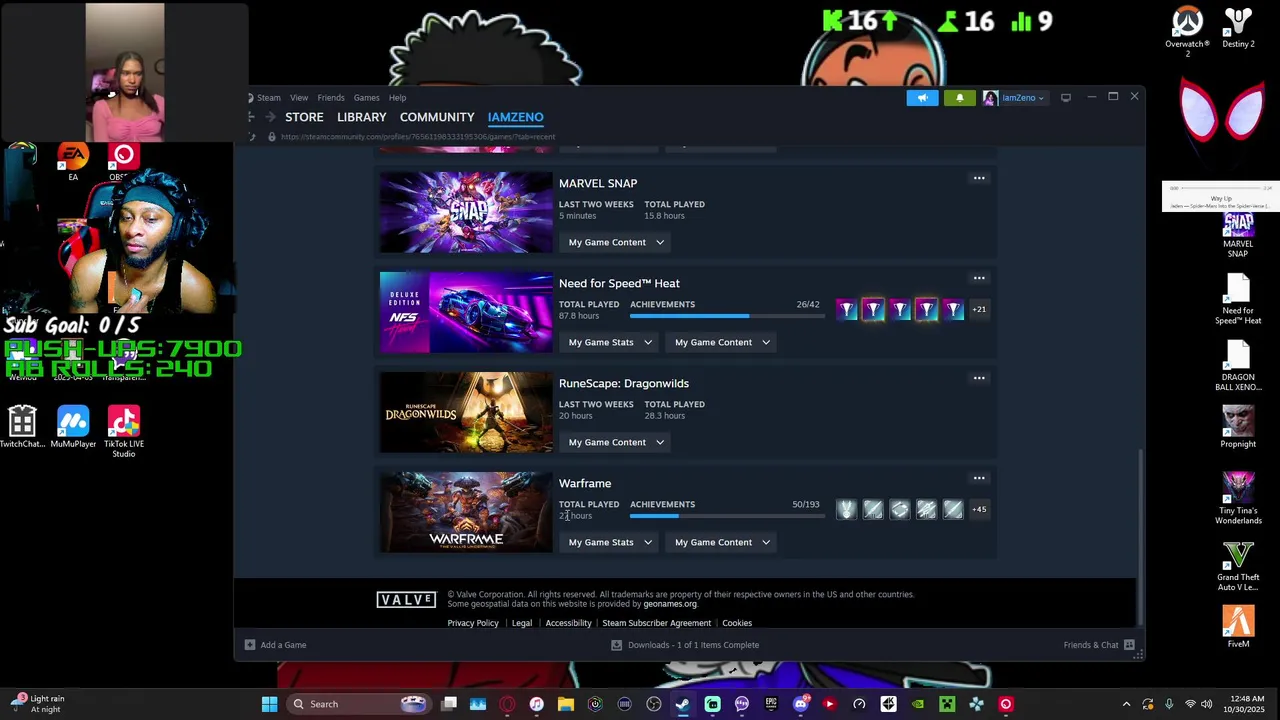This screenshot has height=720, width=1280.
Task: Open Steam announcements megaphone button
Action: click(x=922, y=97)
